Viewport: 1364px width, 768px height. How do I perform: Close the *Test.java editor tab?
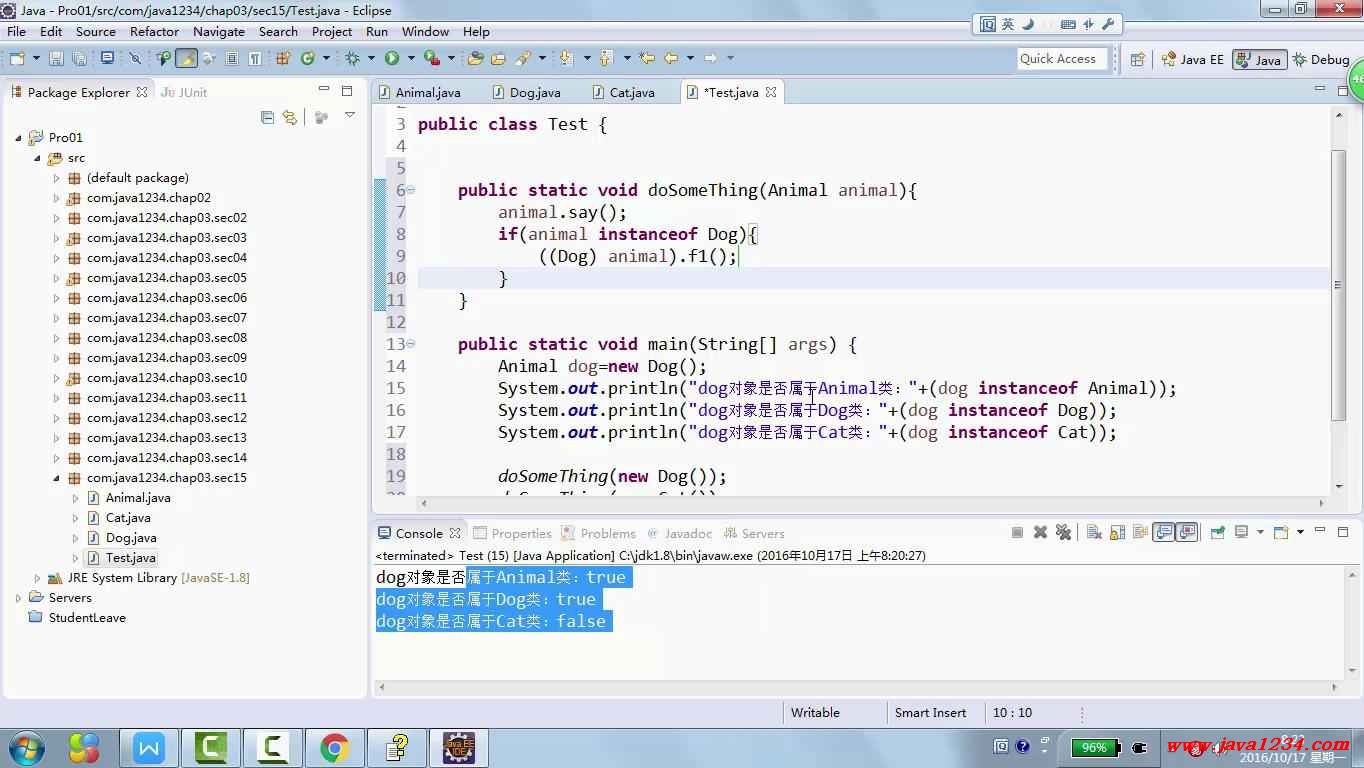tap(771, 92)
